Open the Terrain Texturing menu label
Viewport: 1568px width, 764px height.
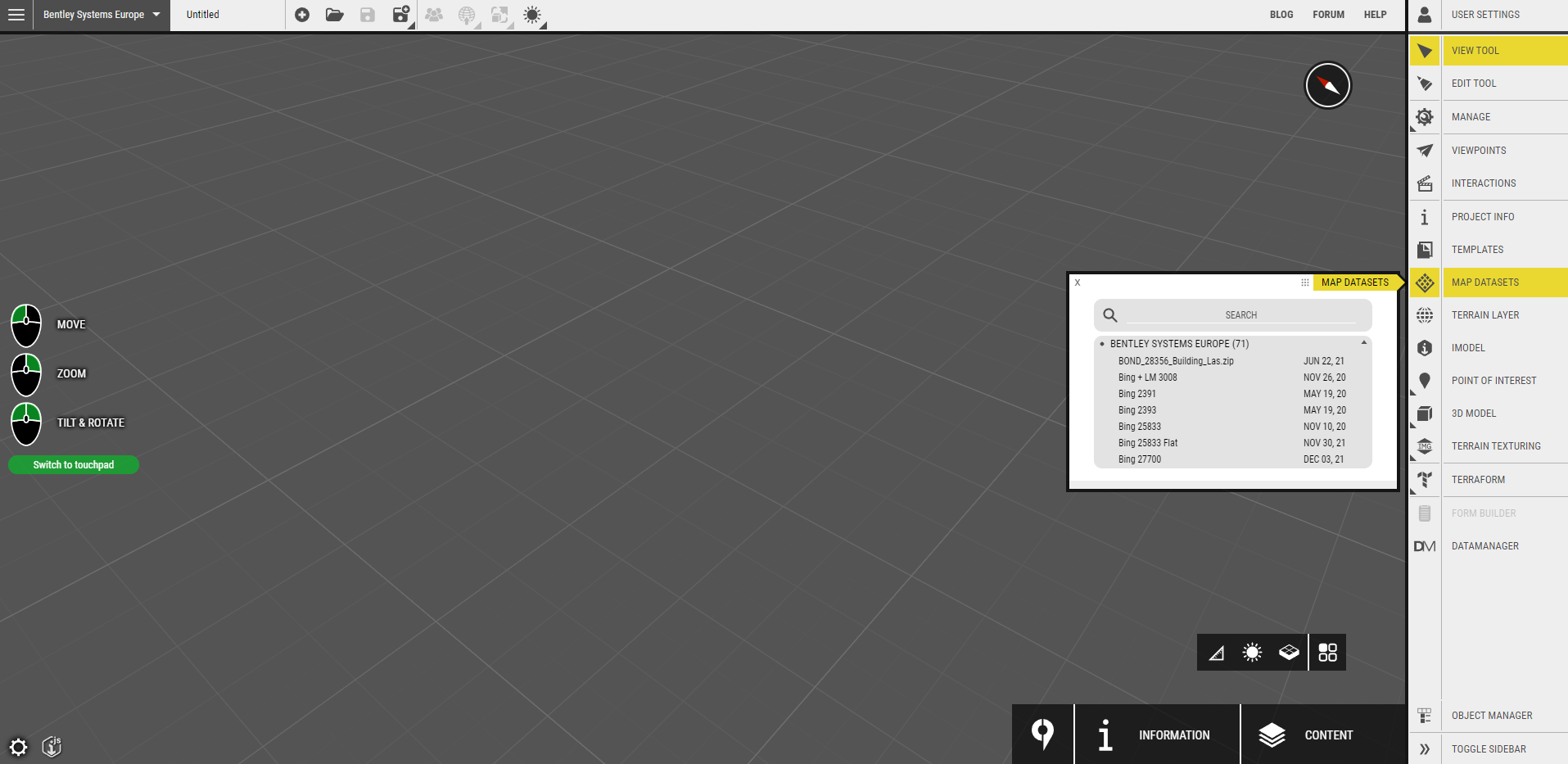pos(1496,446)
